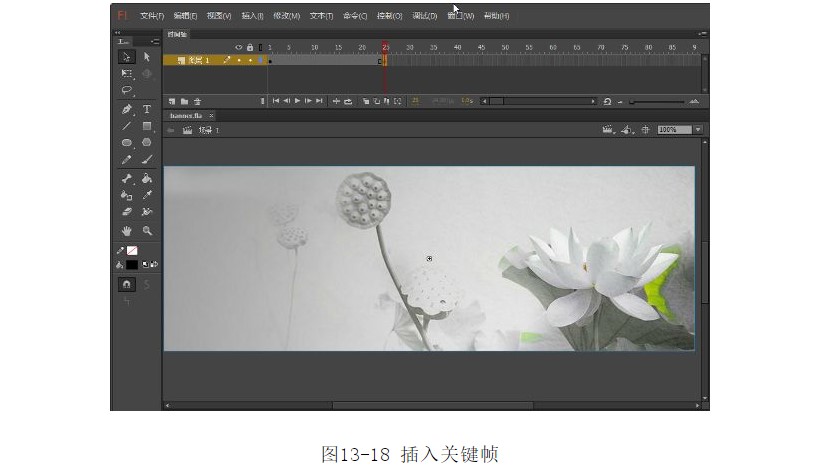This screenshot has width=820, height=468.
Task: Open the stage zoom 100% dropdown
Action: tap(697, 130)
